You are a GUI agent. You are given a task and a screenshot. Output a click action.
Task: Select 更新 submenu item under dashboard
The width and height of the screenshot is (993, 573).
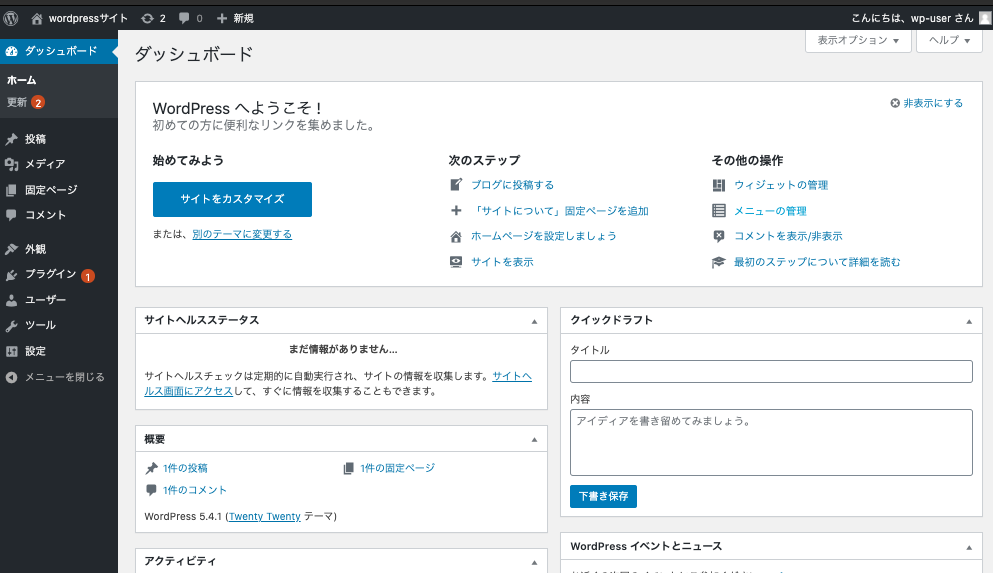(x=18, y=102)
